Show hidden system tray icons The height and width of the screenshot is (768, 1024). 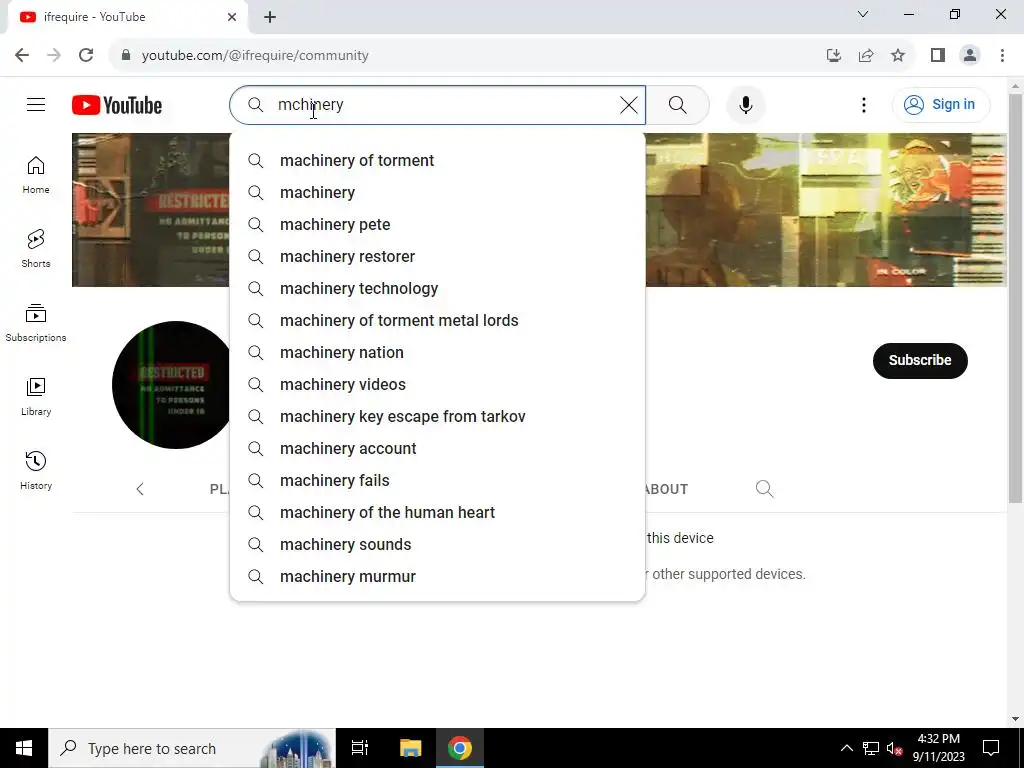pos(846,748)
